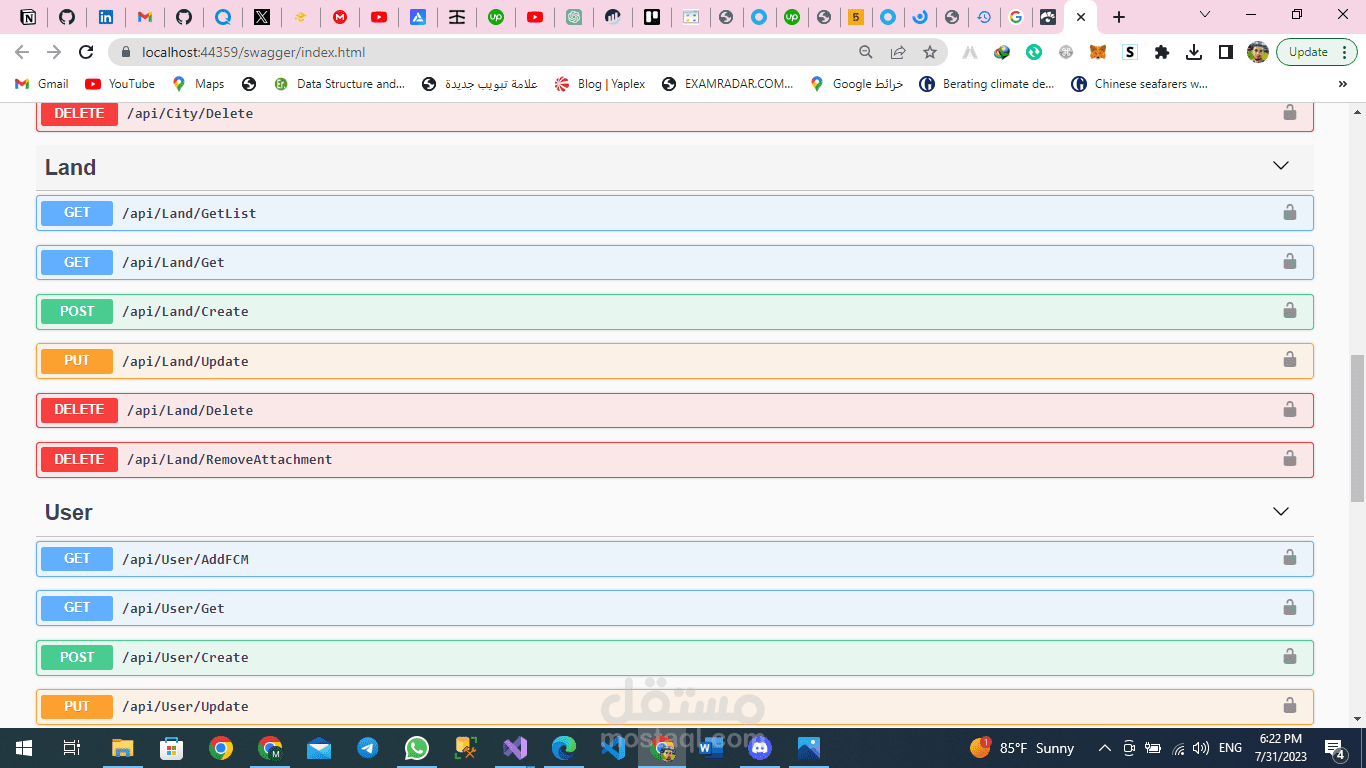Image resolution: width=1366 pixels, height=768 pixels.
Task: Open the Maps bookmark
Action: [x=198, y=84]
